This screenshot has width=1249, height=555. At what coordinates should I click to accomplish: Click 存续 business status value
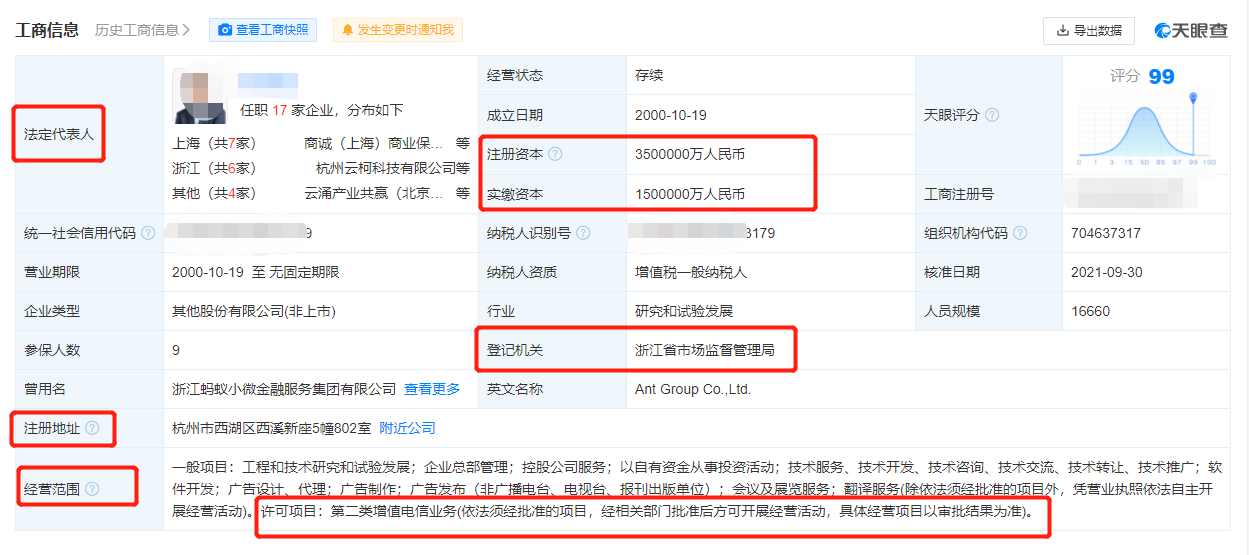click(x=649, y=76)
